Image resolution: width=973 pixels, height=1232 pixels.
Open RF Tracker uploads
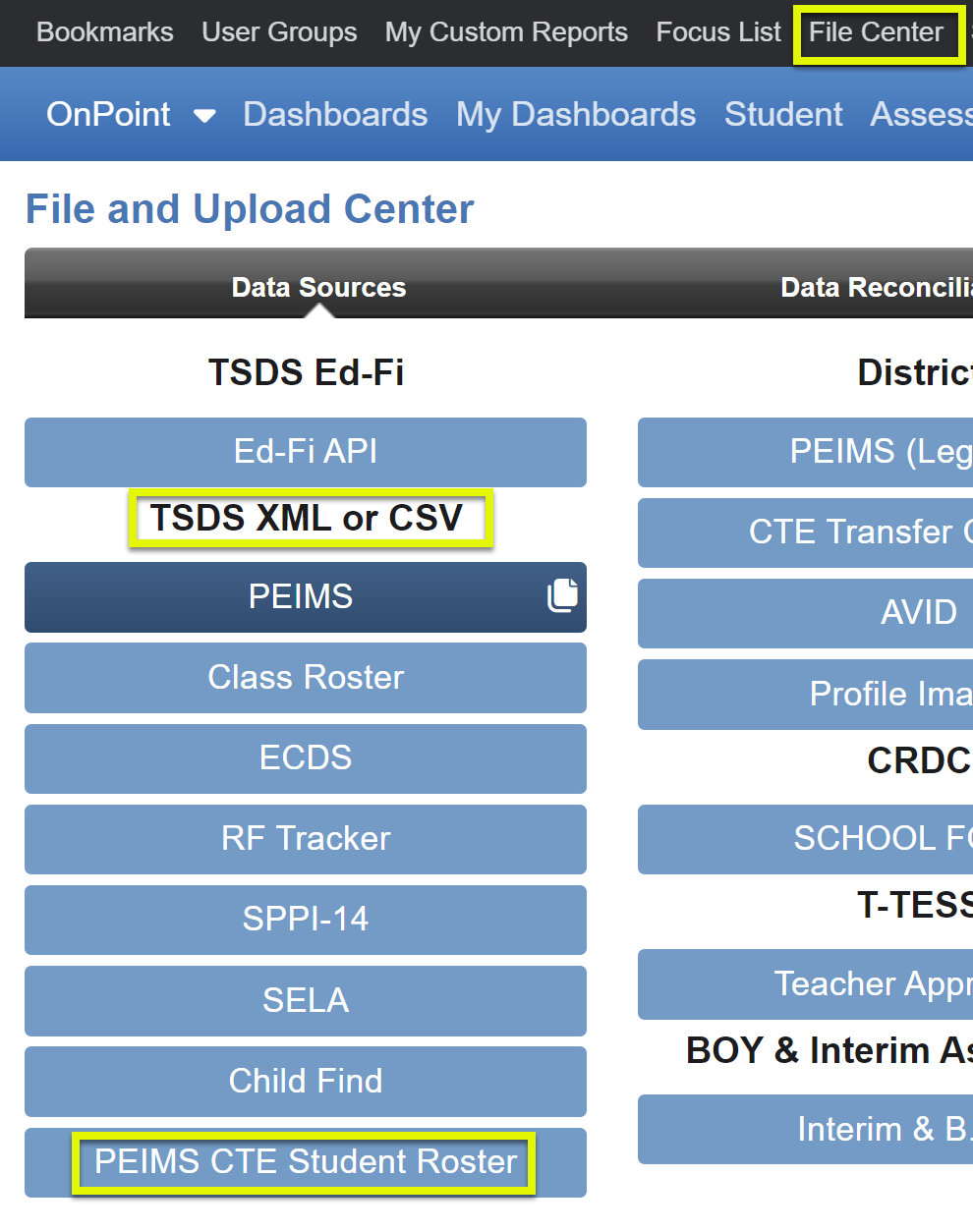tap(305, 838)
